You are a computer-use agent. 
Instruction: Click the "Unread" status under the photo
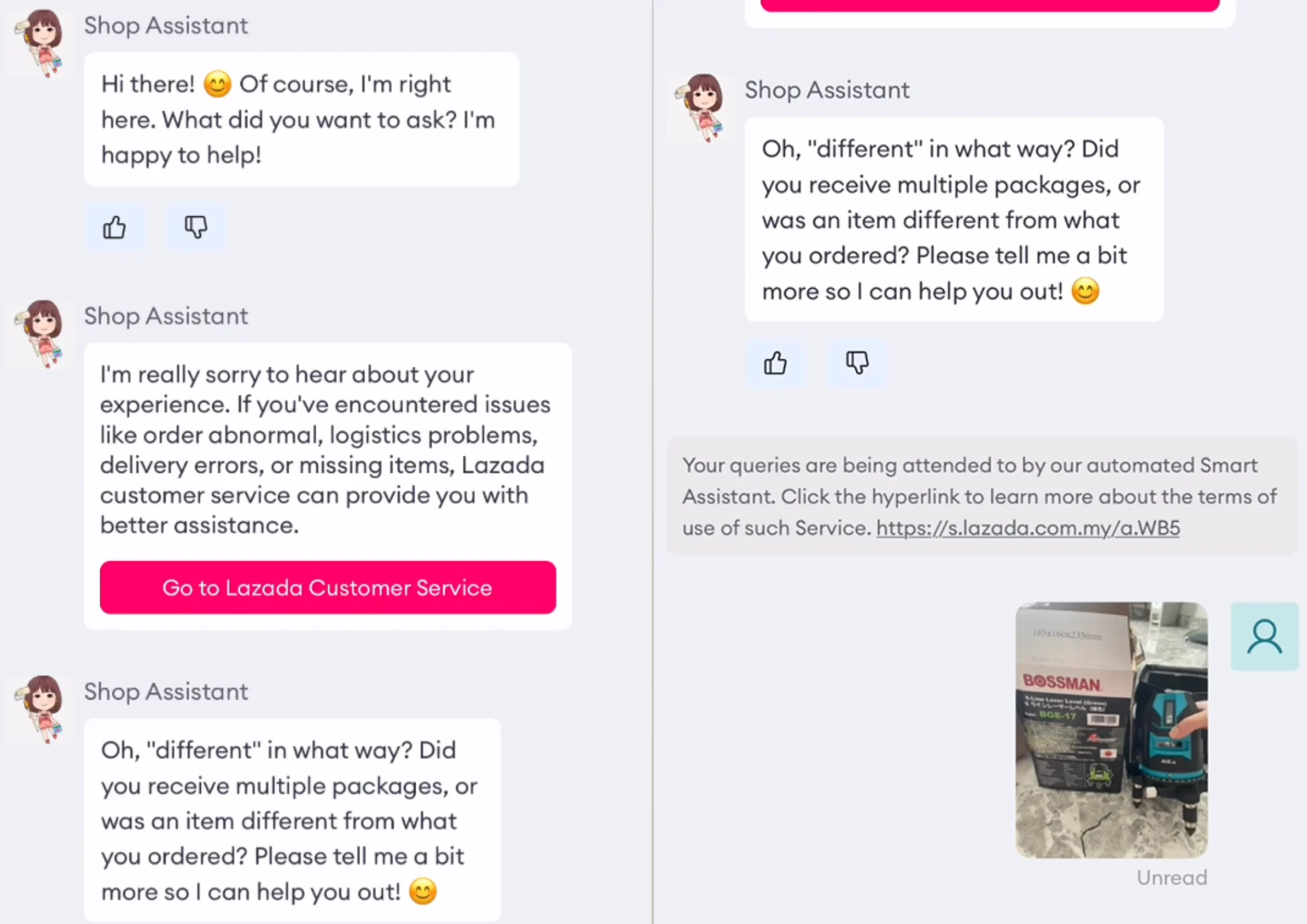[x=1172, y=877]
